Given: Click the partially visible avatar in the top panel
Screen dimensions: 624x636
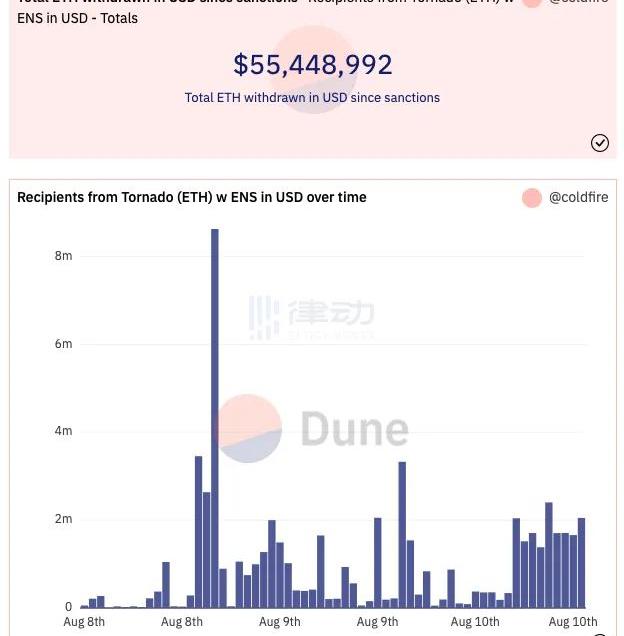Looking at the screenshot, I should [532, 3].
